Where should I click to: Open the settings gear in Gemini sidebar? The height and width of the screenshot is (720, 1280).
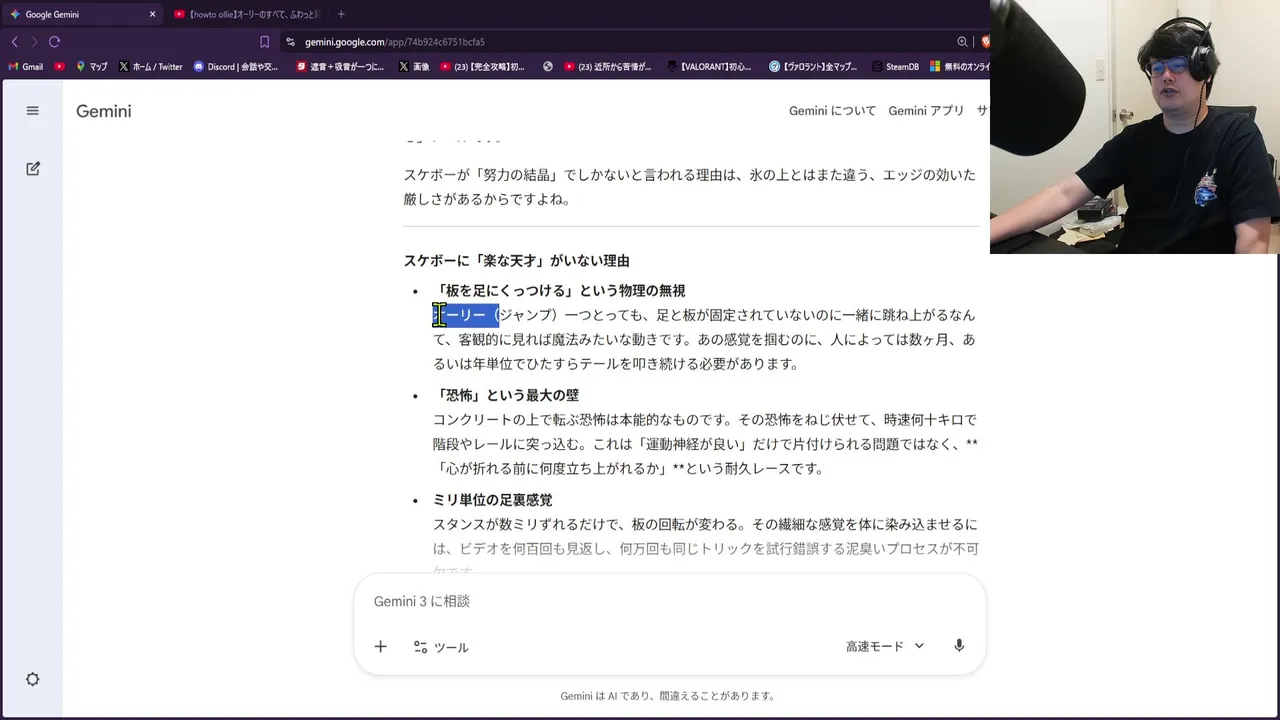pyautogui.click(x=33, y=679)
